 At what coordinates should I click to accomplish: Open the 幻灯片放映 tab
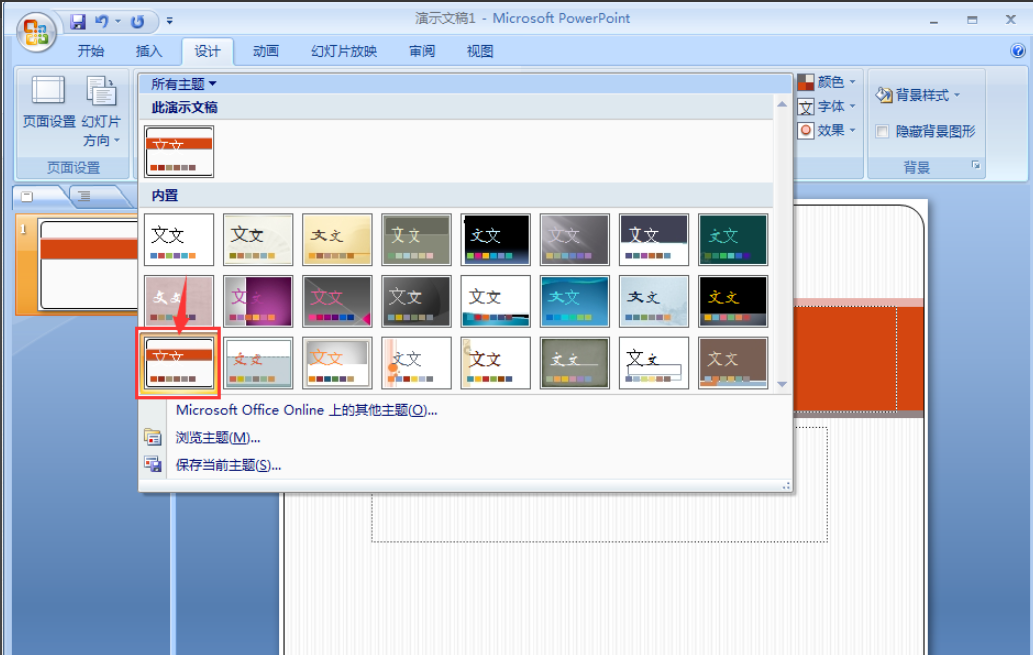point(344,51)
